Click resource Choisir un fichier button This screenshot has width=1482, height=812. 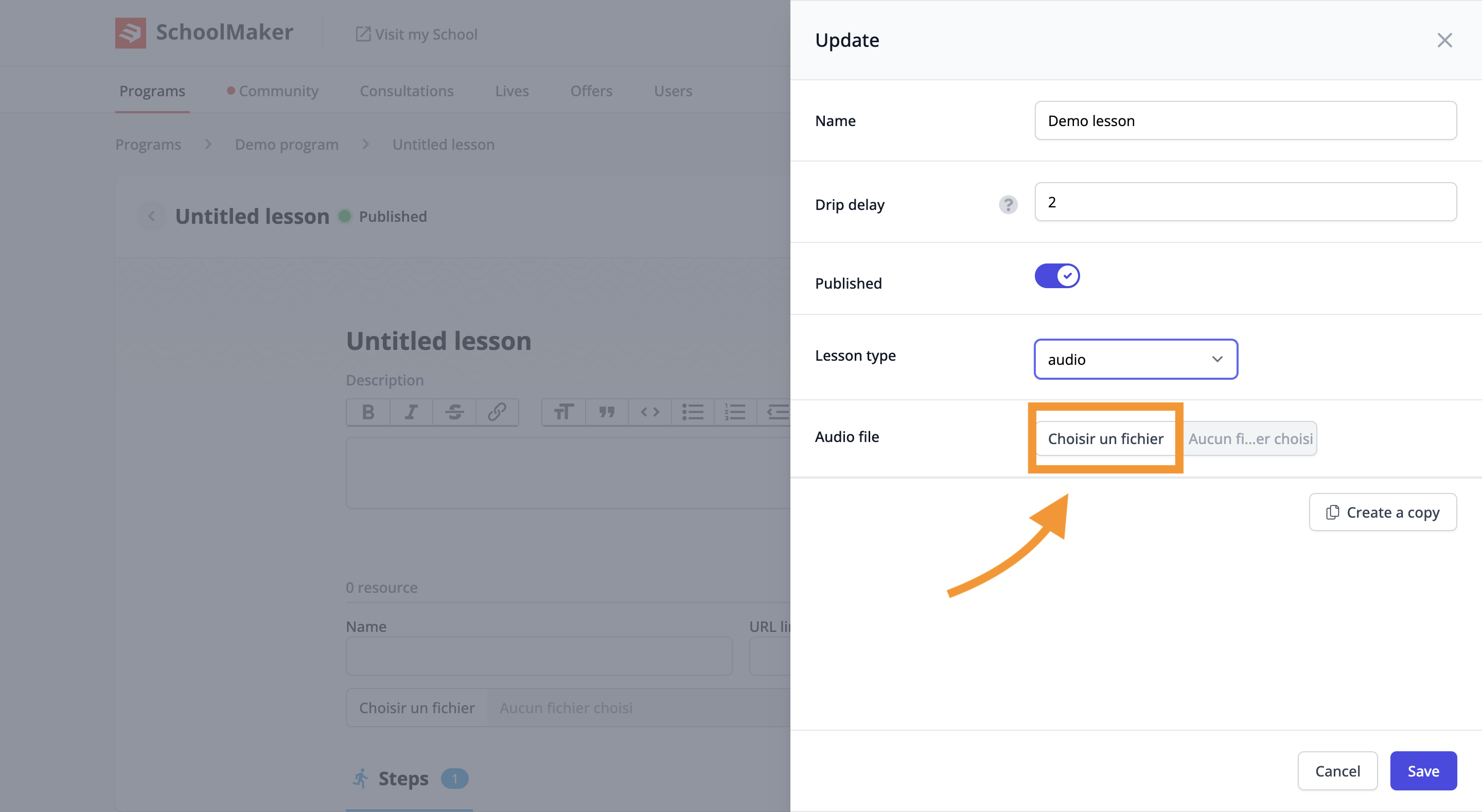417,707
